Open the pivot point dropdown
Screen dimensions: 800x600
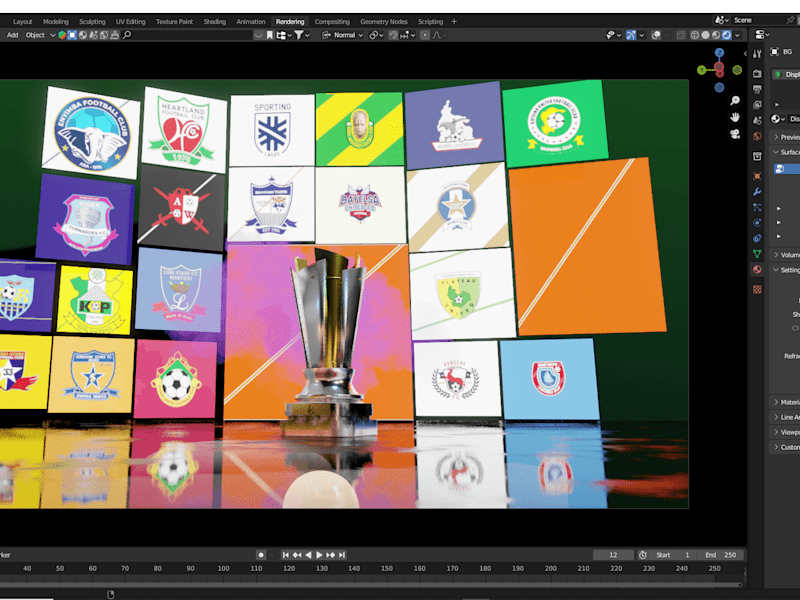pos(377,35)
